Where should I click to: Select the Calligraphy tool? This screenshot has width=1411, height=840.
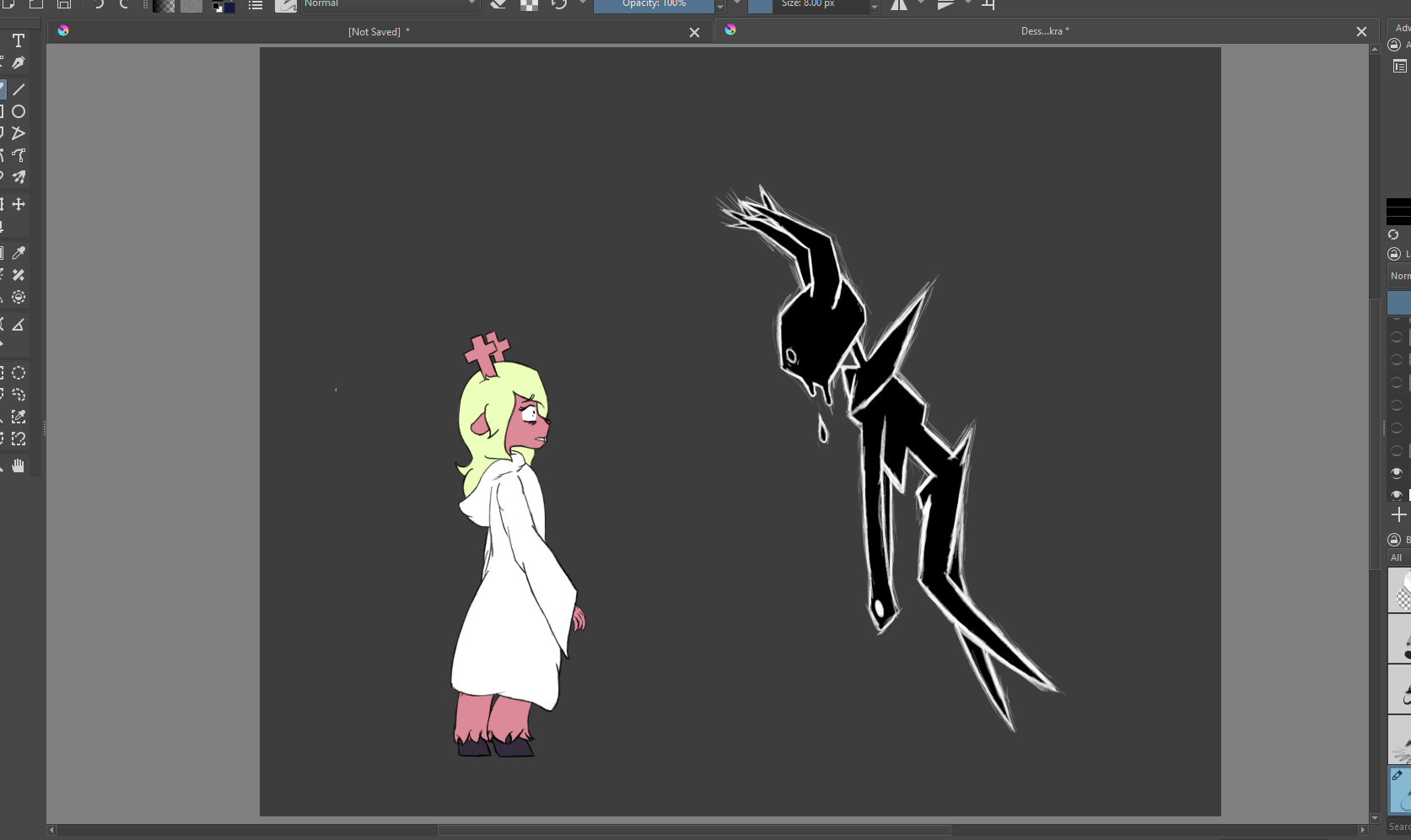[19, 63]
